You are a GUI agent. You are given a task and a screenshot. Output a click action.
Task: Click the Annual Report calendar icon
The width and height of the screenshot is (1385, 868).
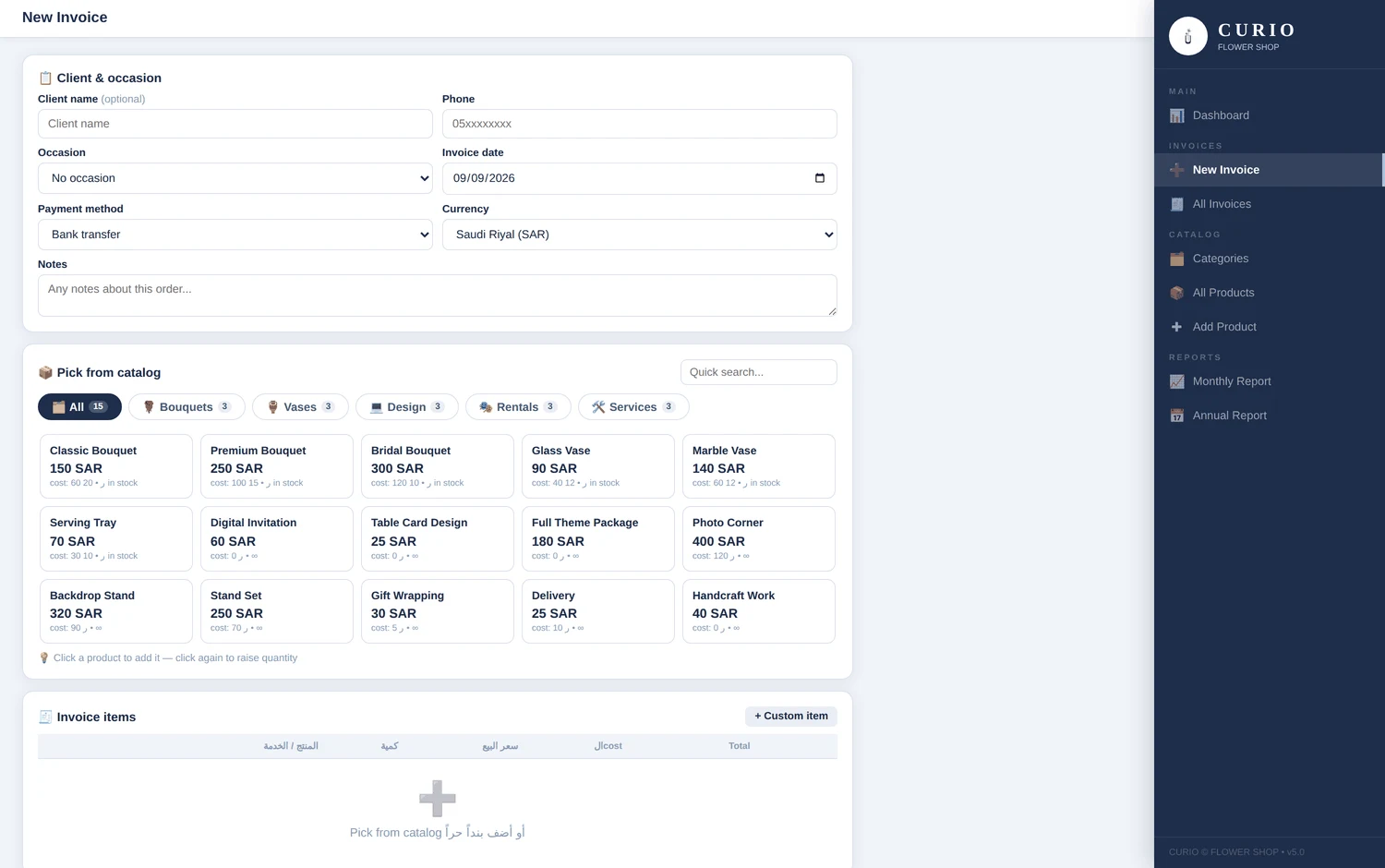[x=1176, y=416]
